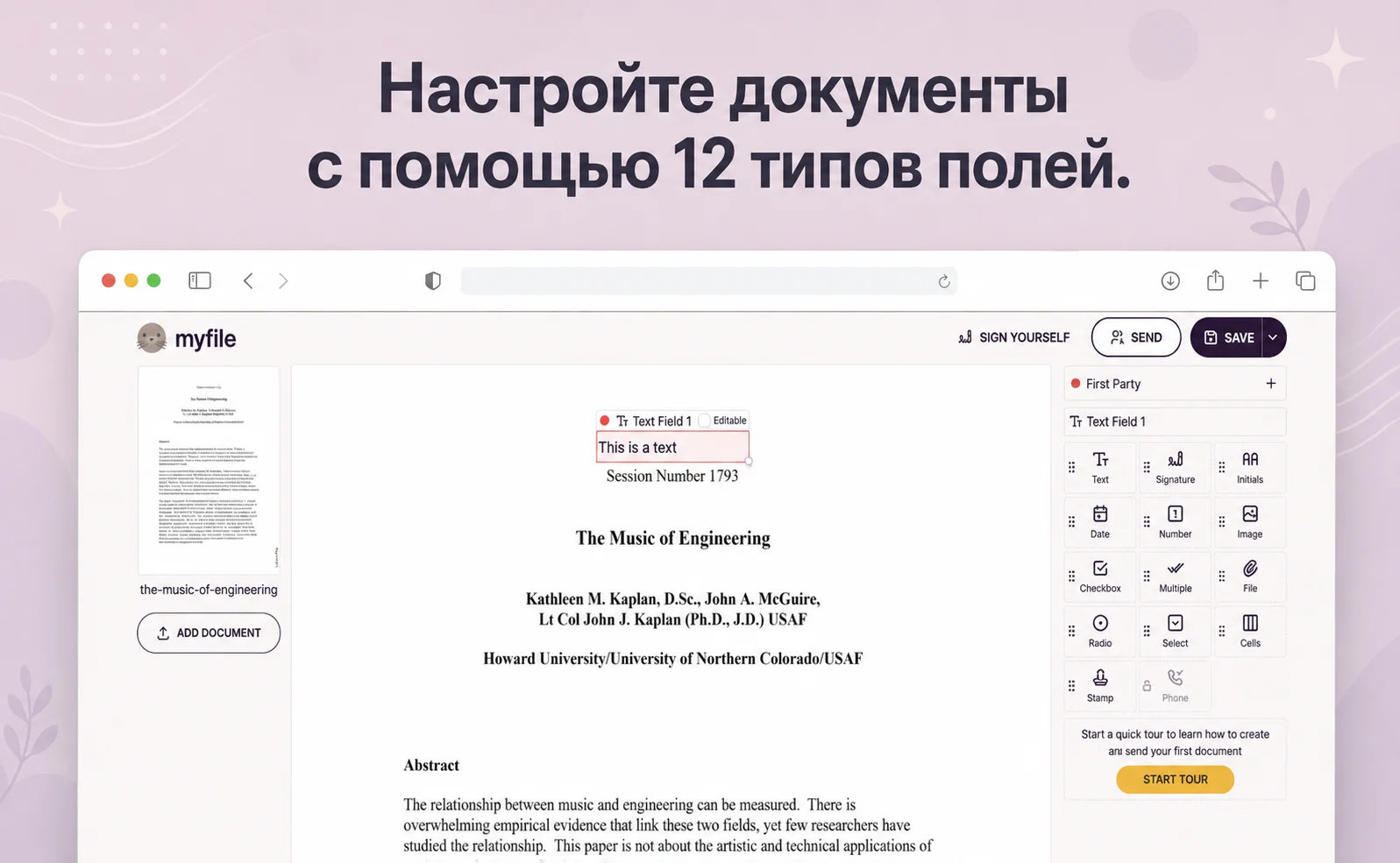The height and width of the screenshot is (863, 1400).
Task: Show browser tab overview icon
Action: pyautogui.click(x=1305, y=280)
